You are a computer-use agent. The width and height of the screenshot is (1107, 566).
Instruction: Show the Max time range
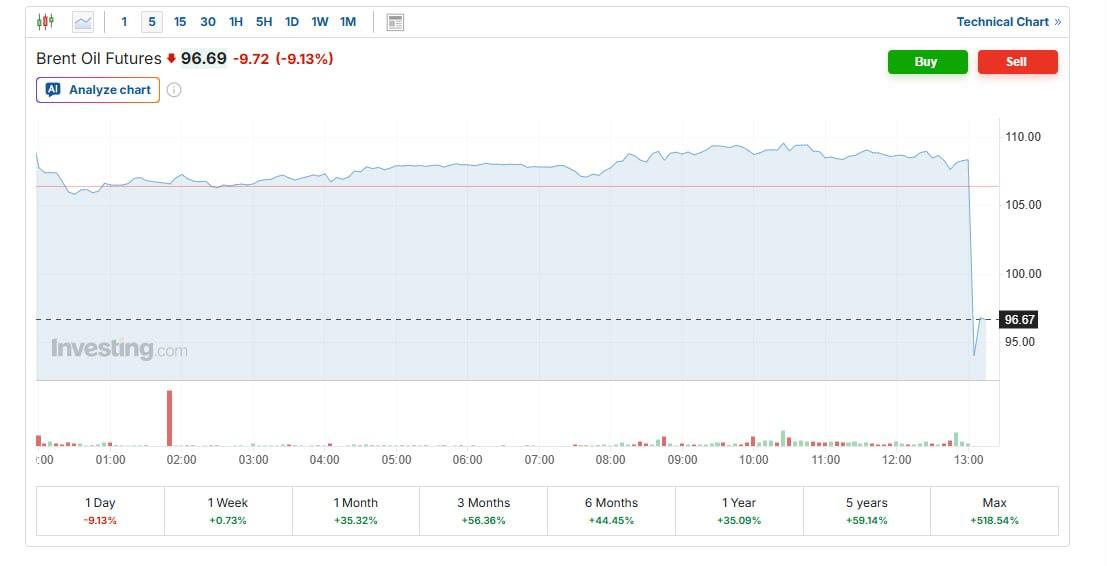coord(994,510)
